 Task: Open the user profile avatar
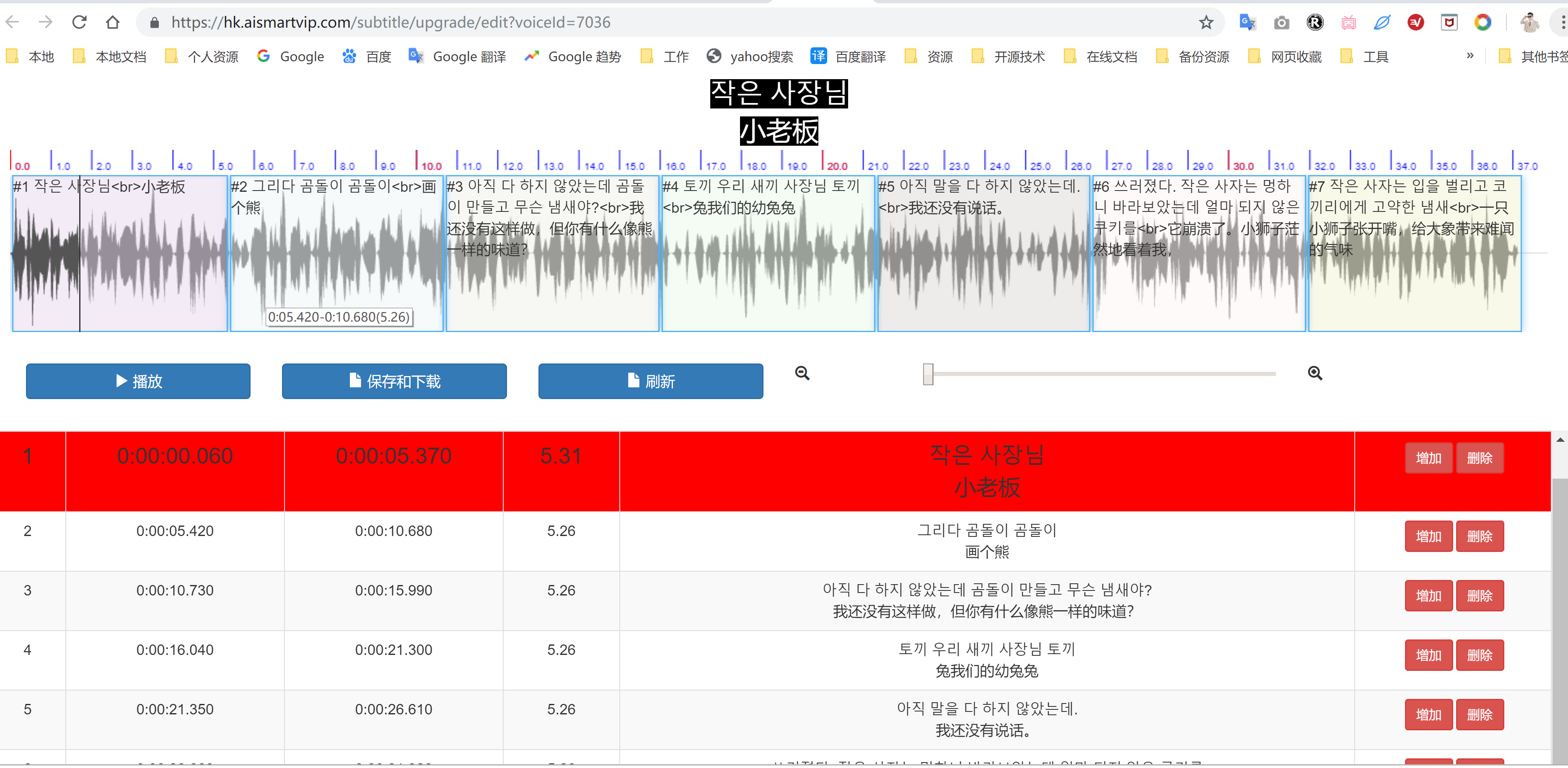point(1529,23)
